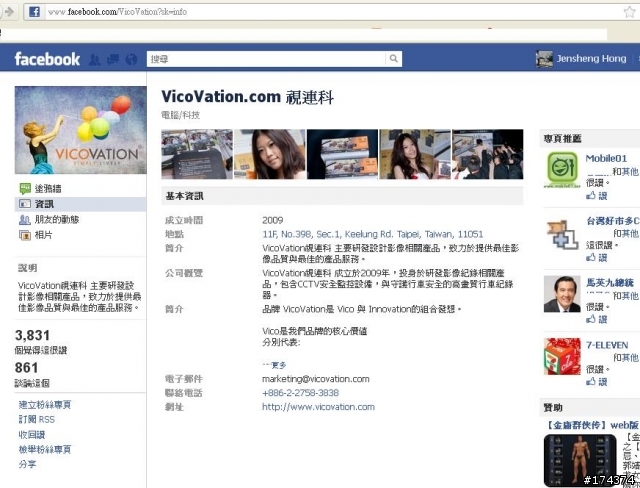Click the 7-ELEVEN page icon
This screenshot has width=640, height=488.
(562, 356)
